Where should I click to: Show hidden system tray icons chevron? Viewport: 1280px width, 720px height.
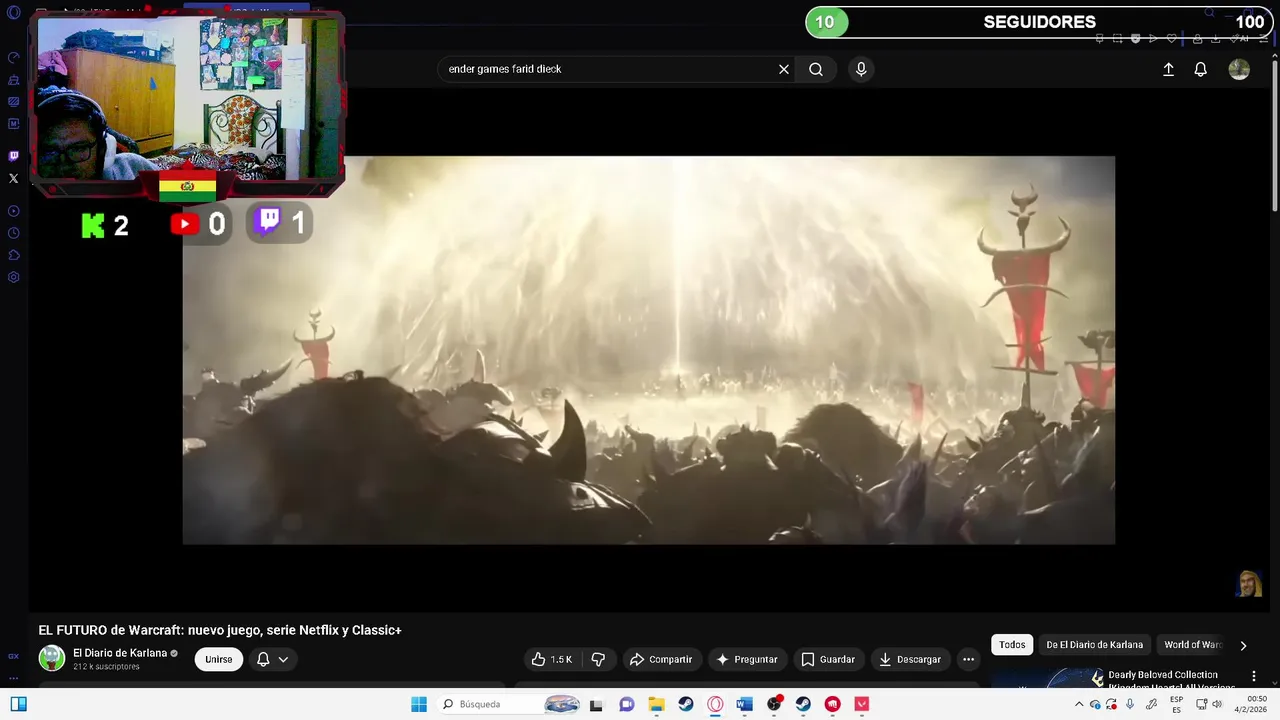1079,704
